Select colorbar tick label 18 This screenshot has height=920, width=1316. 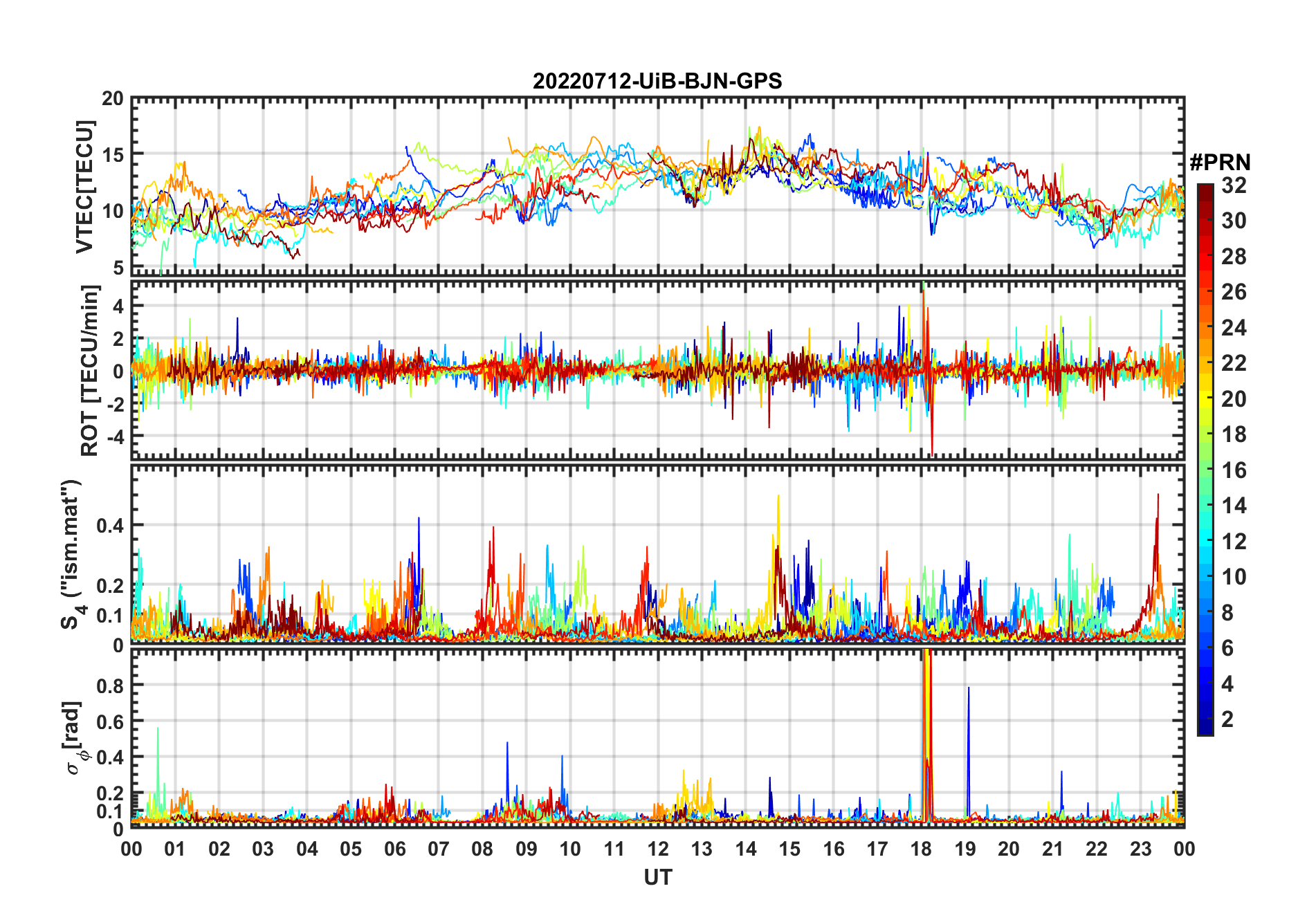click(1234, 434)
